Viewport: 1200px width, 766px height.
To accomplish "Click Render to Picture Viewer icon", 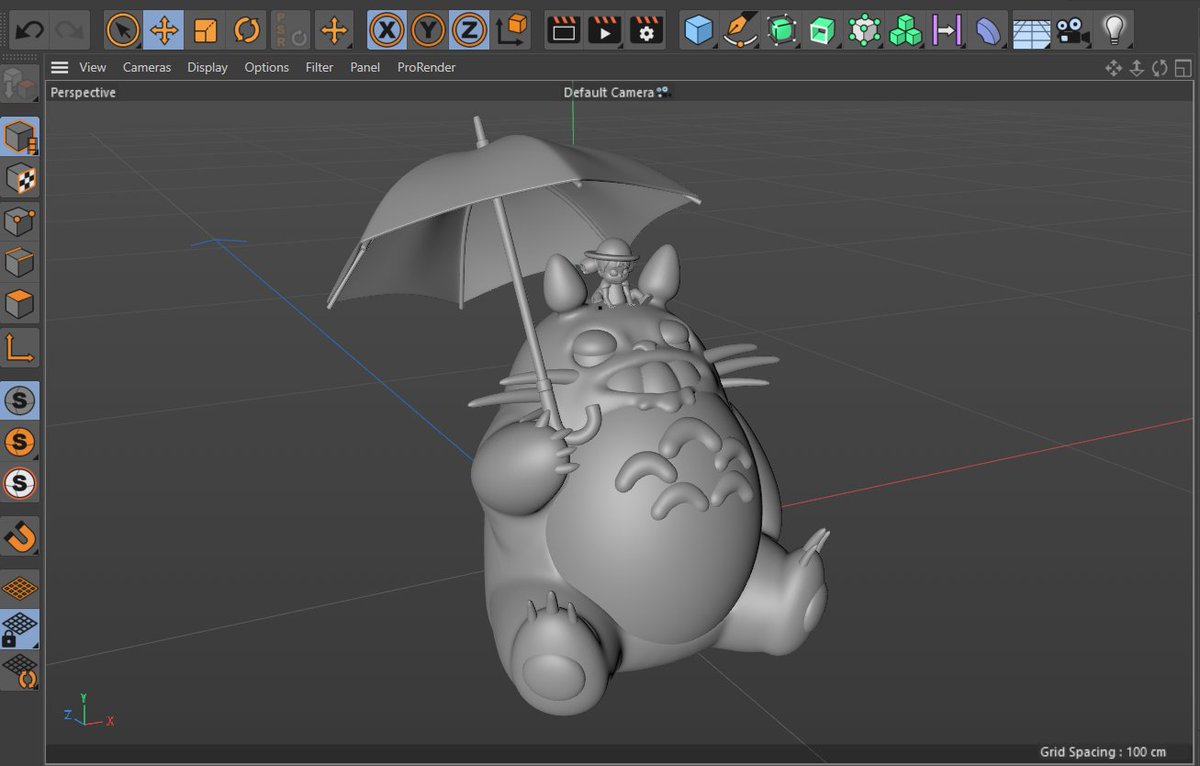I will click(x=605, y=30).
